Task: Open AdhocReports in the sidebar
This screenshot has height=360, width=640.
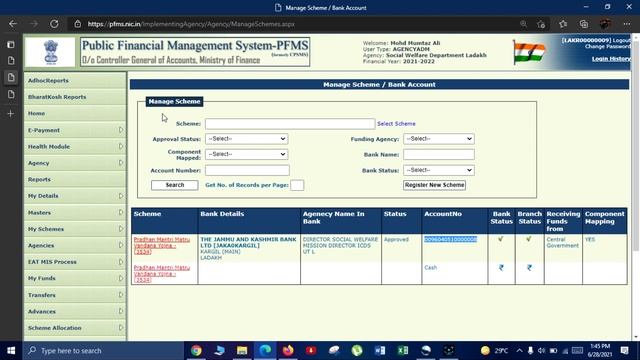Action: [x=75, y=80]
